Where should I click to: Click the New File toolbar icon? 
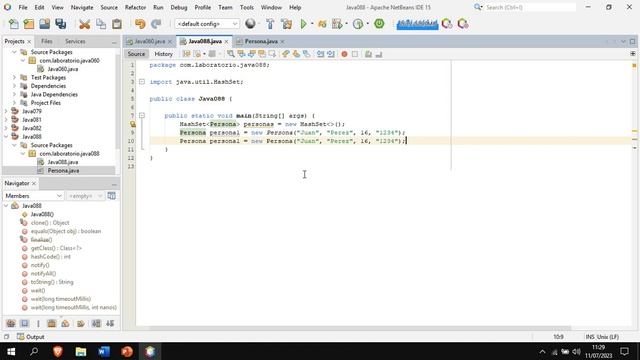click(13, 24)
